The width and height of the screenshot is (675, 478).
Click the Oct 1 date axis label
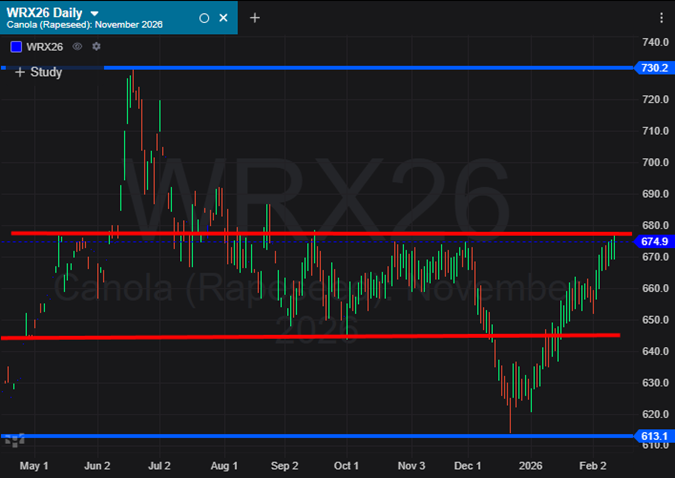[x=346, y=466]
